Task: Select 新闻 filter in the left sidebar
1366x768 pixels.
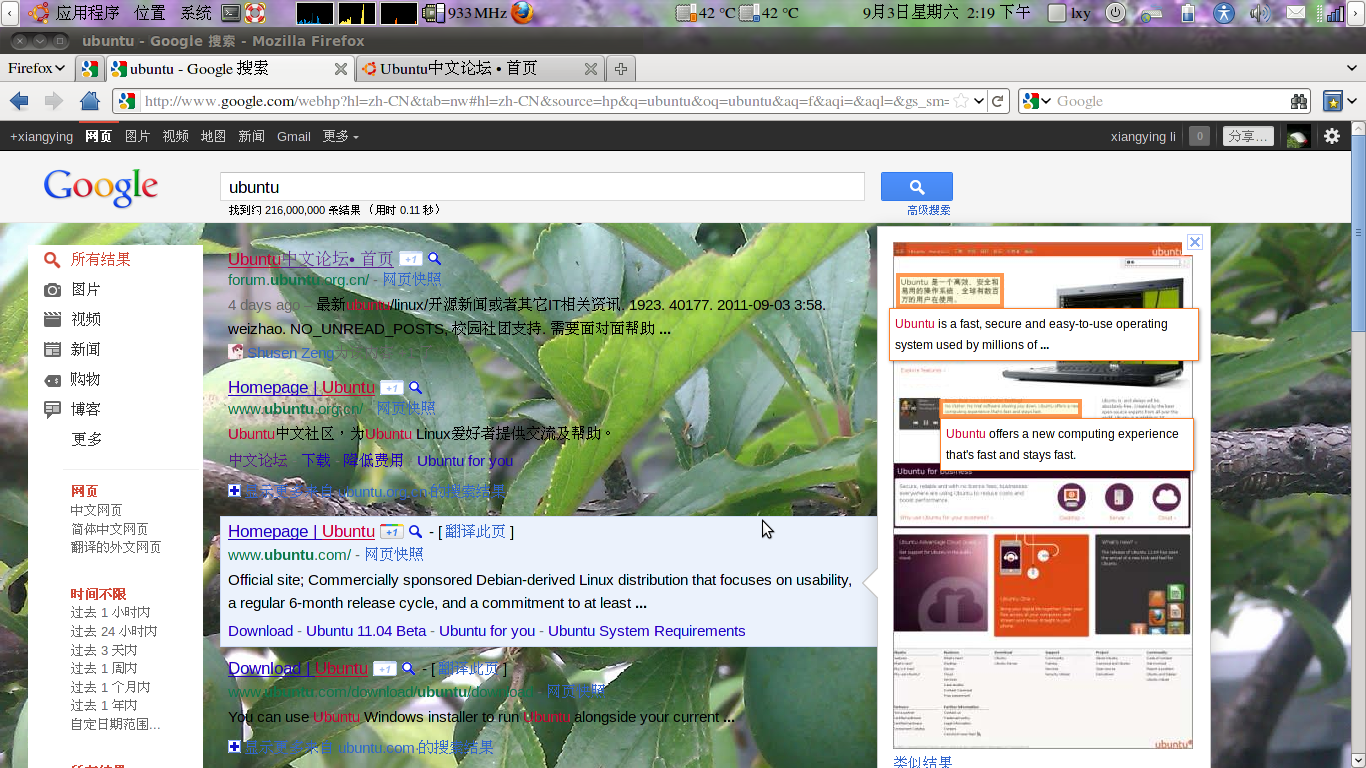Action: coord(85,349)
